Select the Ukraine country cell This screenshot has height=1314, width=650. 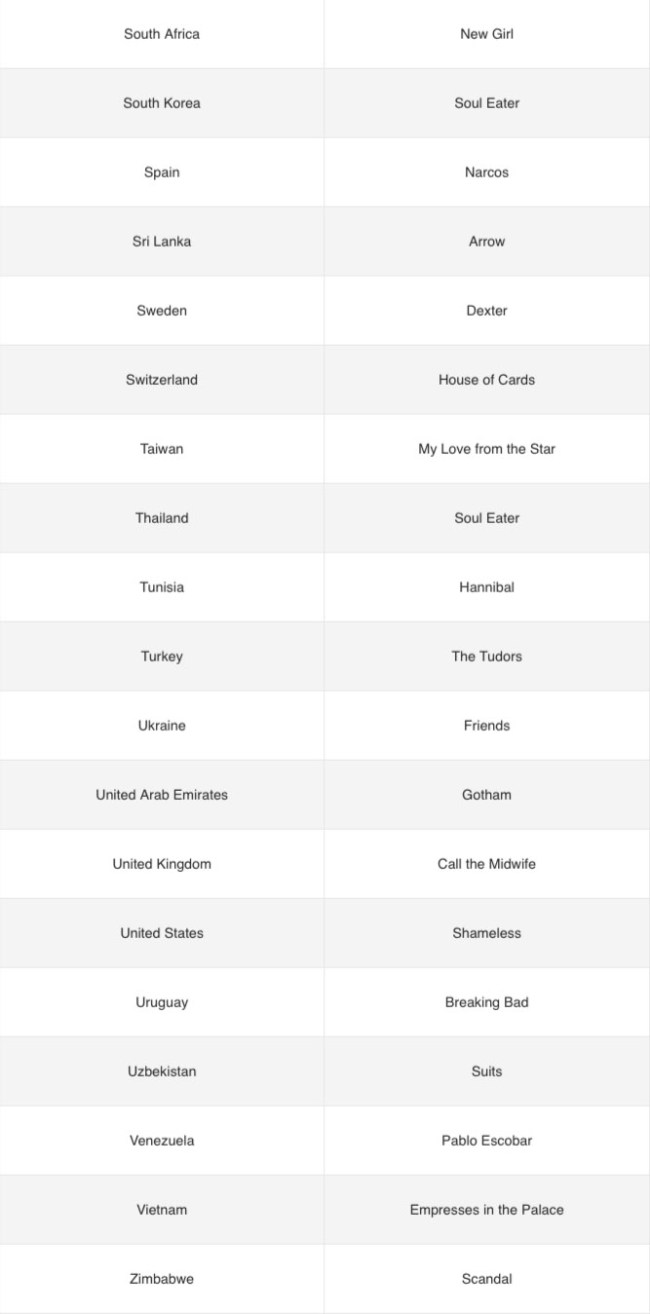click(x=162, y=725)
